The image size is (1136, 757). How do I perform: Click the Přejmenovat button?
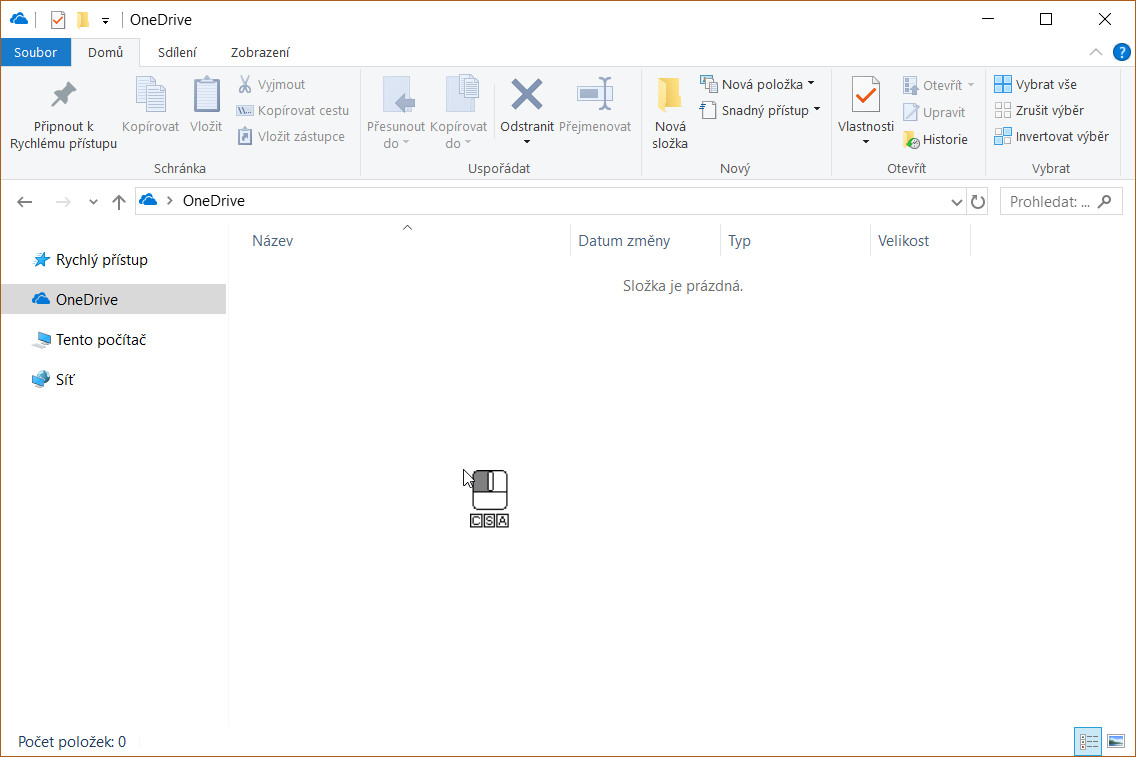[595, 106]
